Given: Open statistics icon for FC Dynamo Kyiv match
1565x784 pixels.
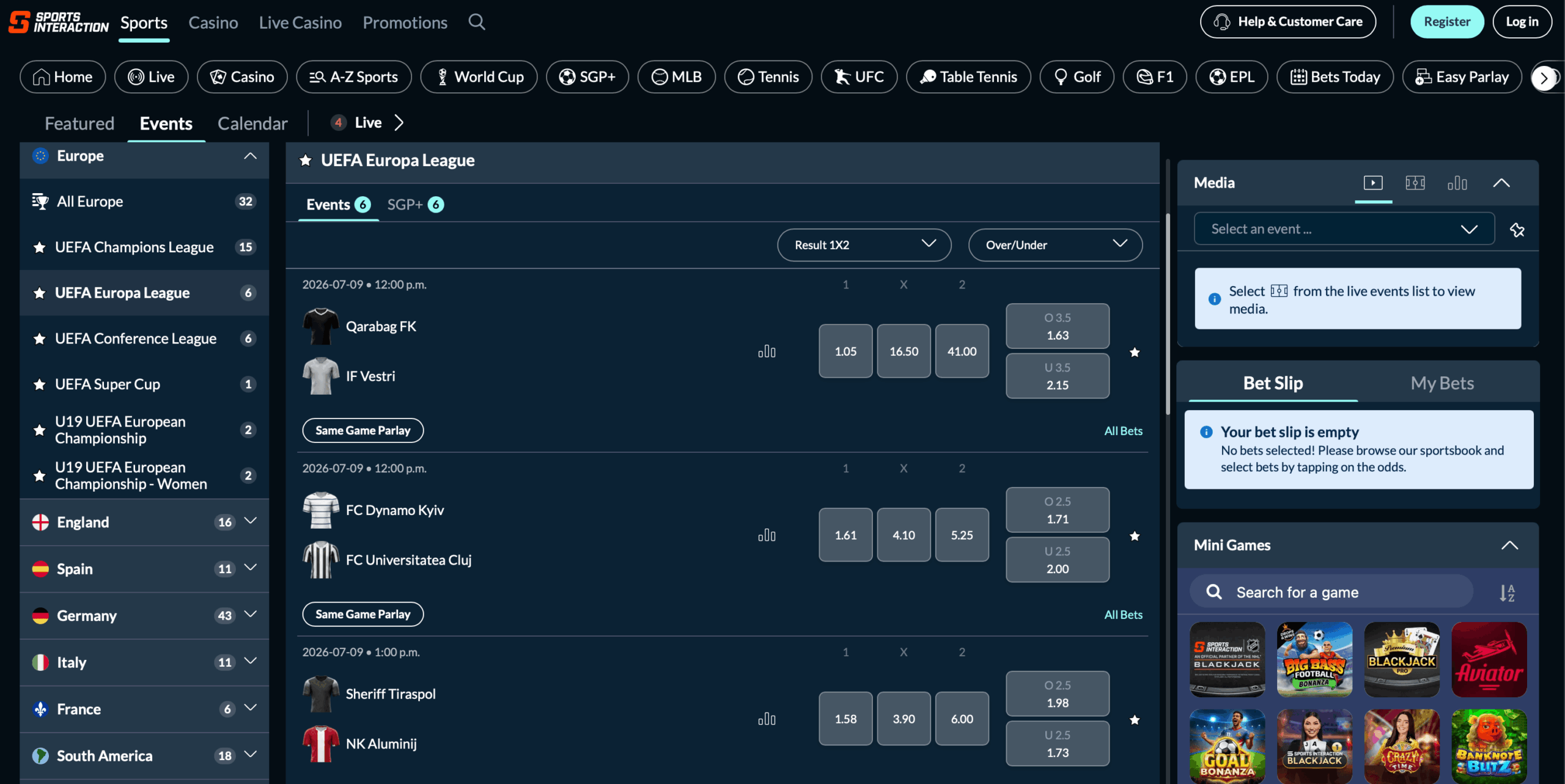Looking at the screenshot, I should click(x=767, y=535).
